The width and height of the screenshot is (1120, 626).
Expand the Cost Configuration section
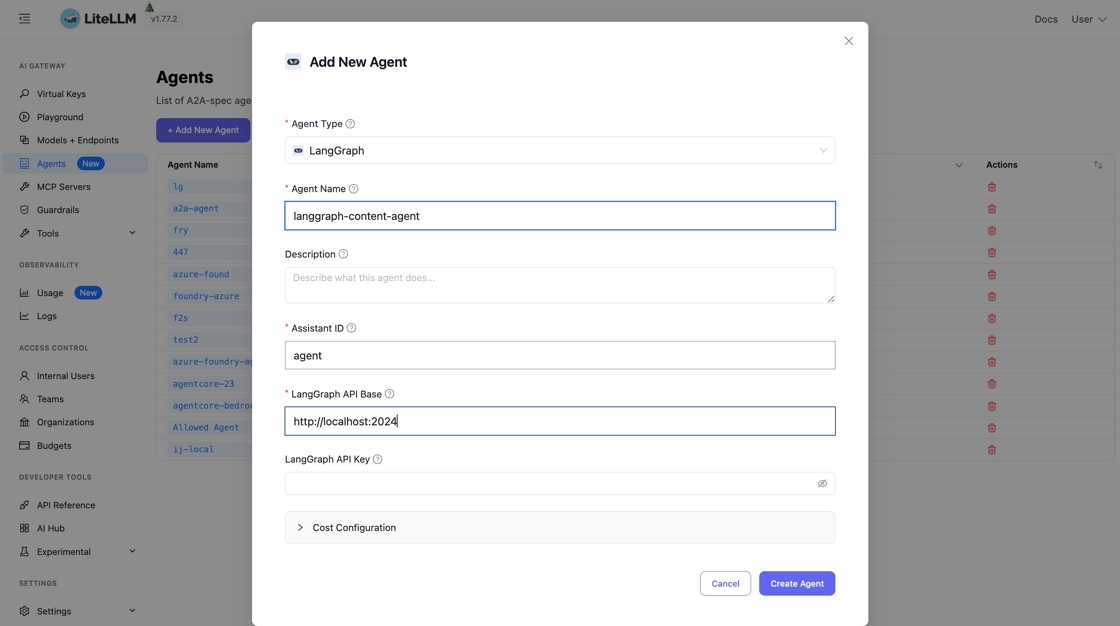560,527
